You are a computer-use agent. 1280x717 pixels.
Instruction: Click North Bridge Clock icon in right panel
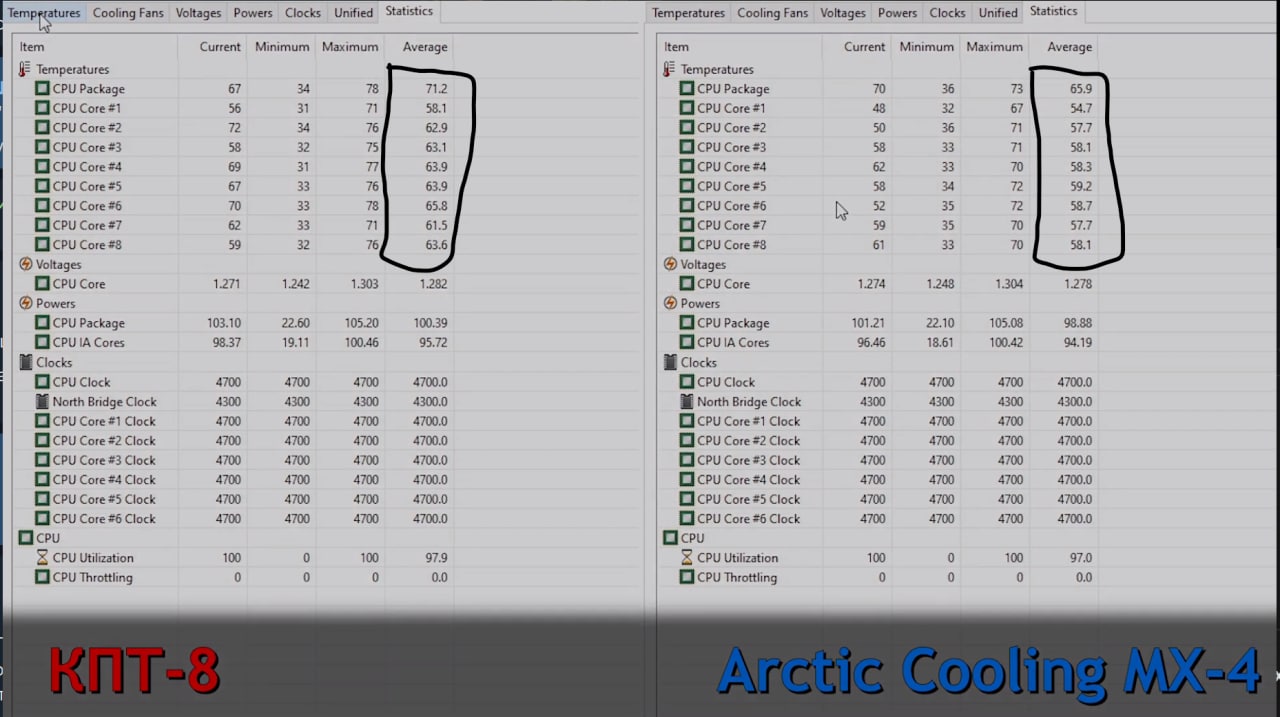point(686,401)
